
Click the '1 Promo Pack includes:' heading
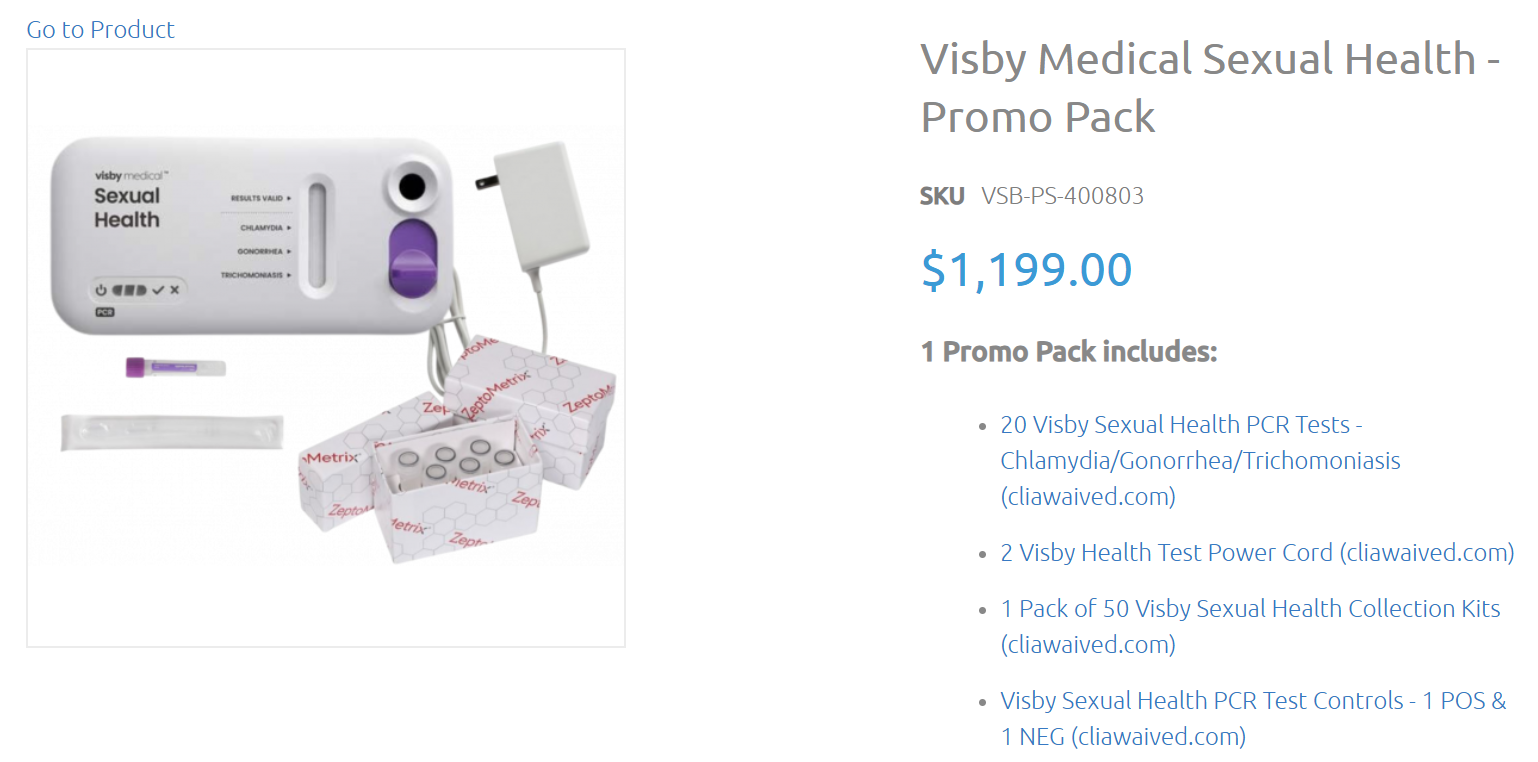pos(1067,352)
